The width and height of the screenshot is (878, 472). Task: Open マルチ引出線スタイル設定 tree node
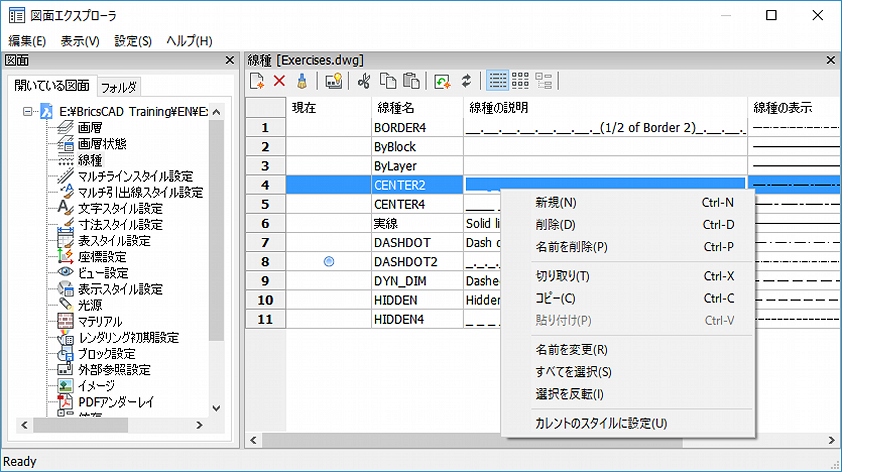point(140,193)
